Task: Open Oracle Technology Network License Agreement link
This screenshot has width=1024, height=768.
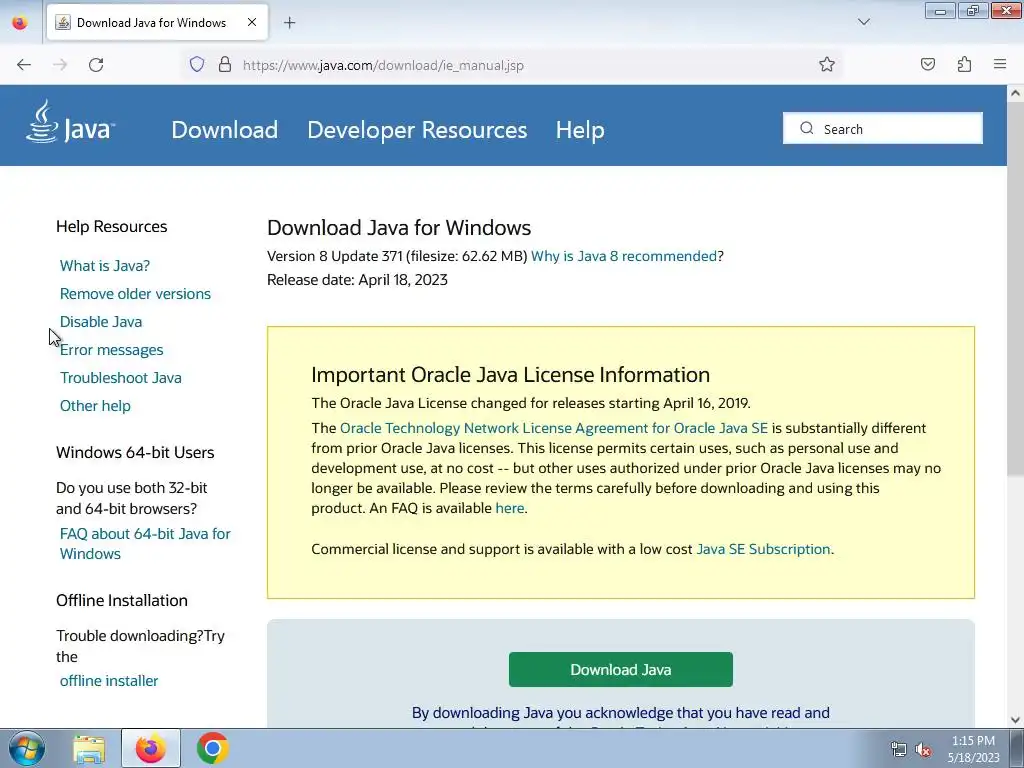Action: [554, 428]
